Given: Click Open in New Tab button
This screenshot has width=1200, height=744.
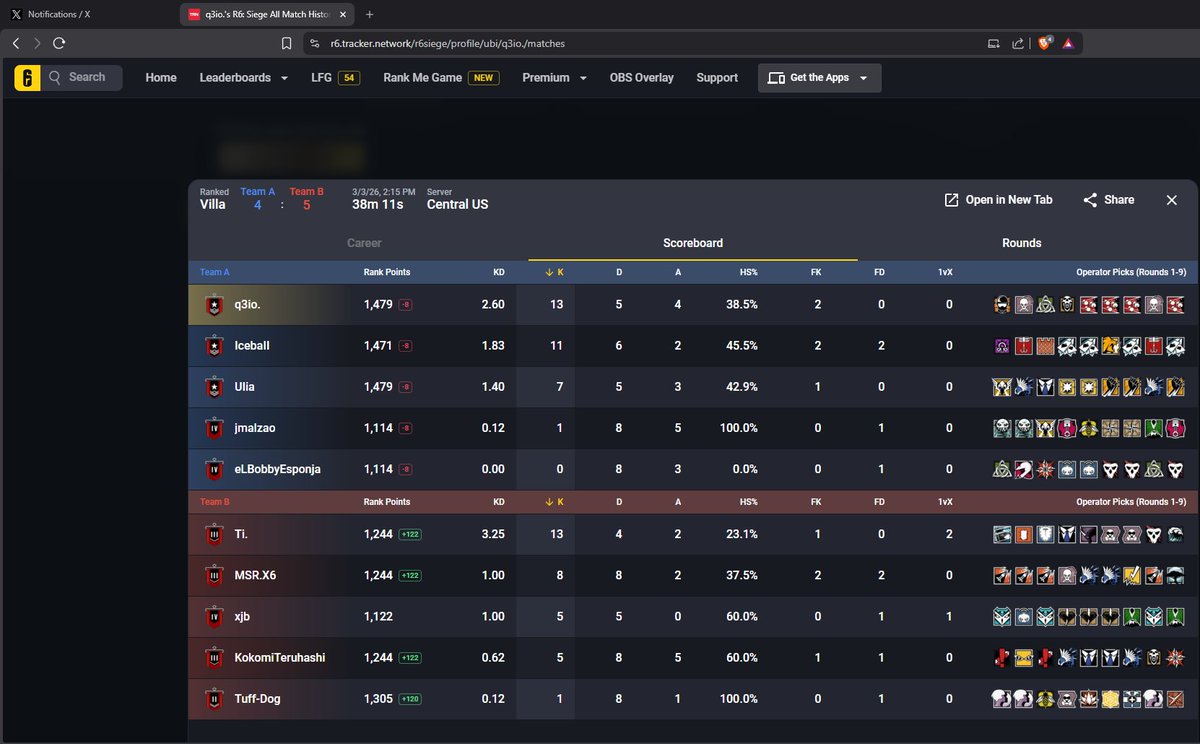Looking at the screenshot, I should [x=998, y=200].
